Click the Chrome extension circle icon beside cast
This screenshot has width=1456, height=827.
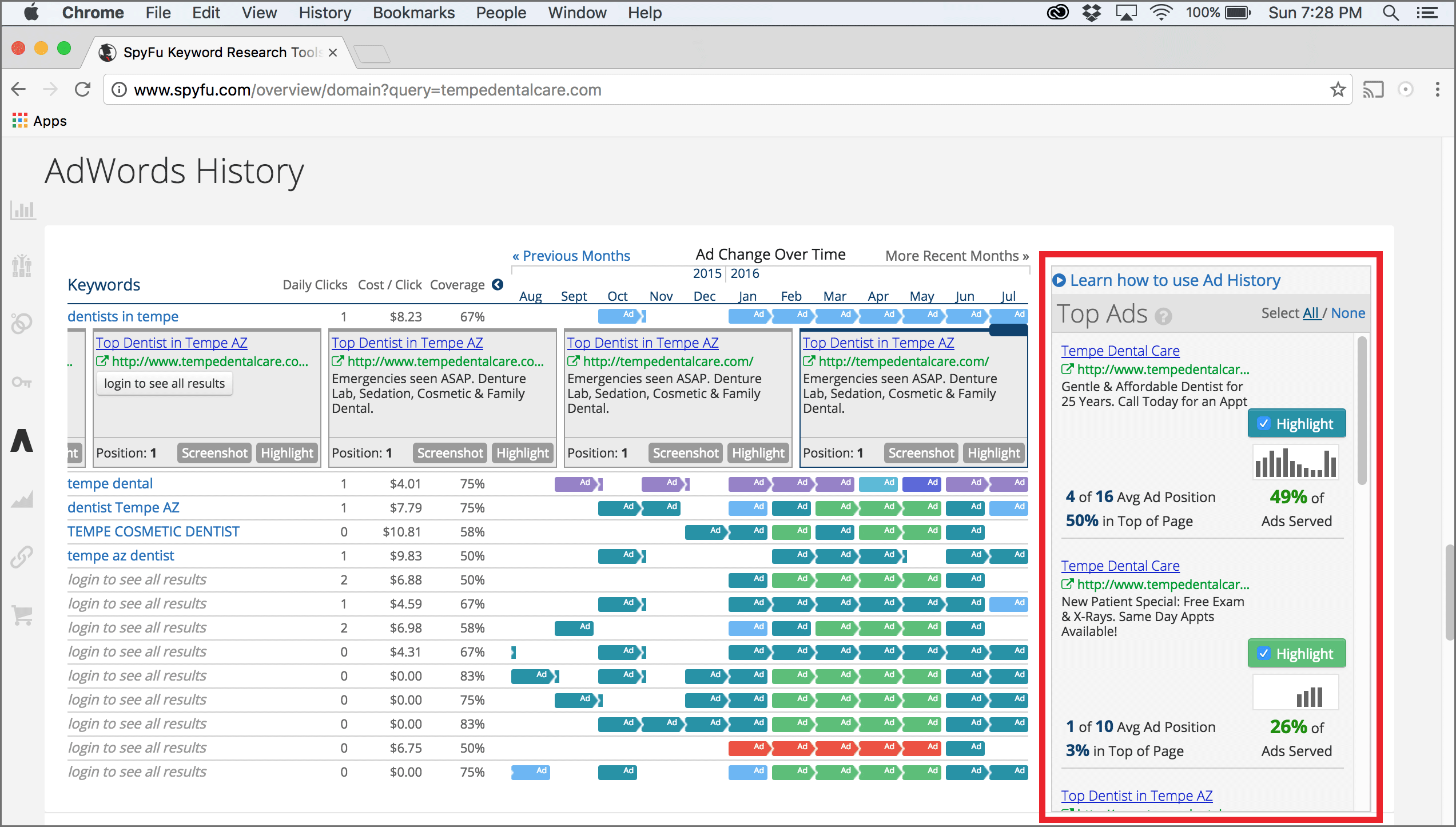coord(1405,89)
